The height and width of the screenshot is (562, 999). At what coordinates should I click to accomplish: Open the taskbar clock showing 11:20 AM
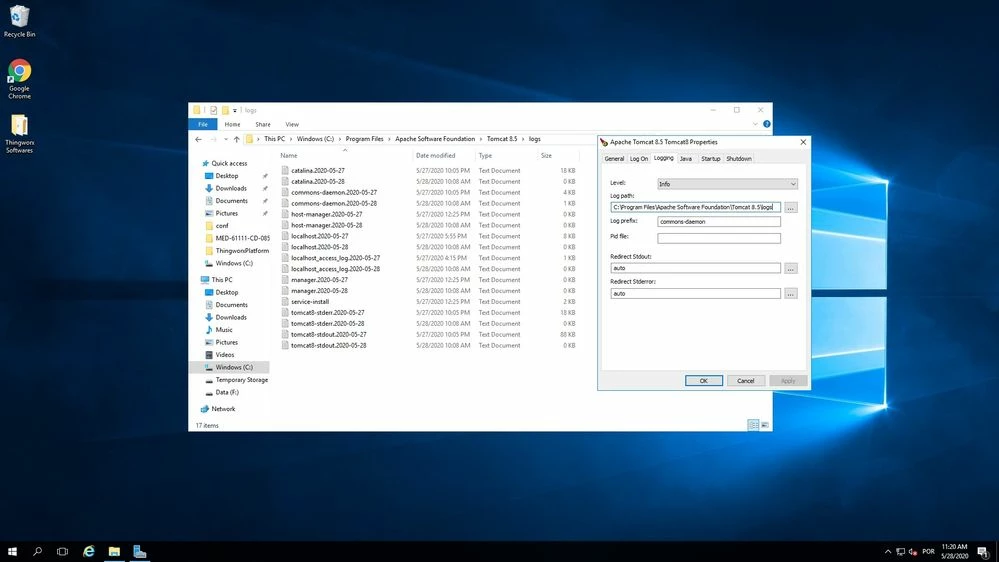[x=954, y=551]
